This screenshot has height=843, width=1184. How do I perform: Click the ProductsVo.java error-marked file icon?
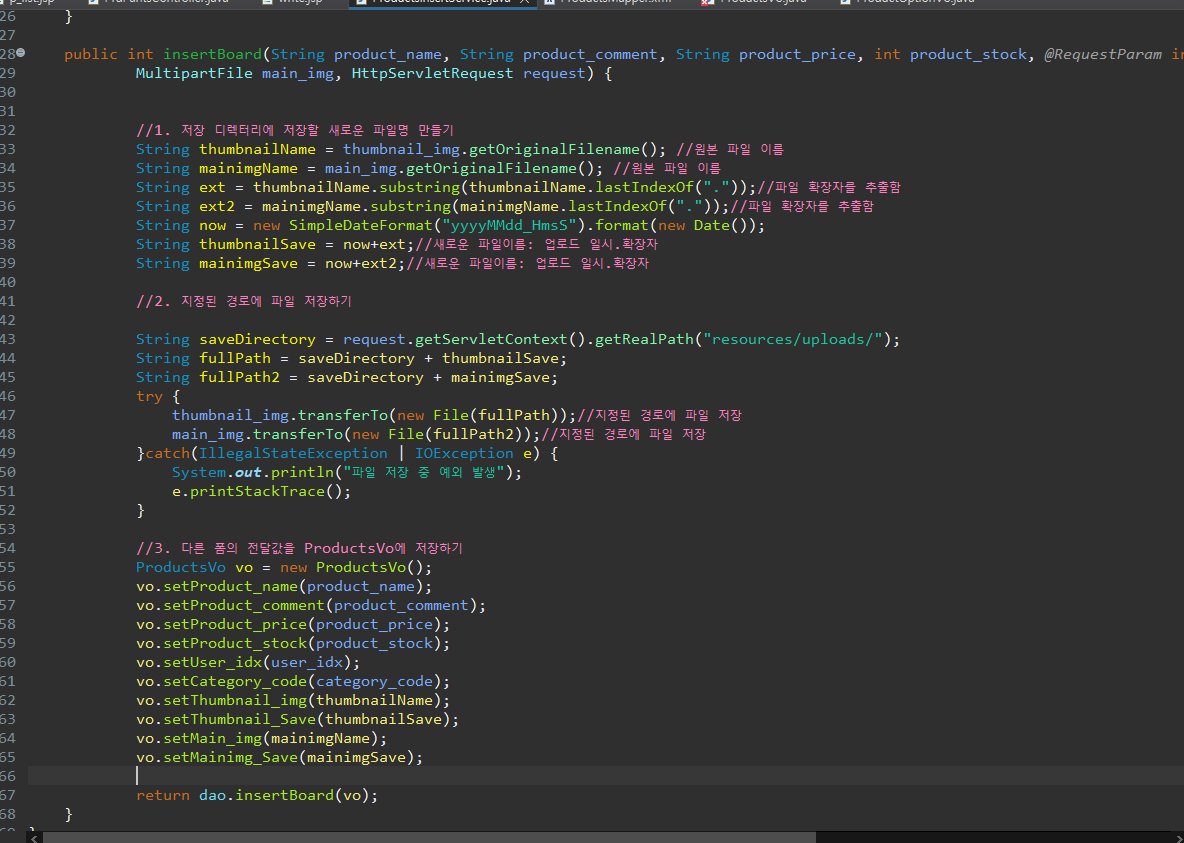pyautogui.click(x=706, y=2)
